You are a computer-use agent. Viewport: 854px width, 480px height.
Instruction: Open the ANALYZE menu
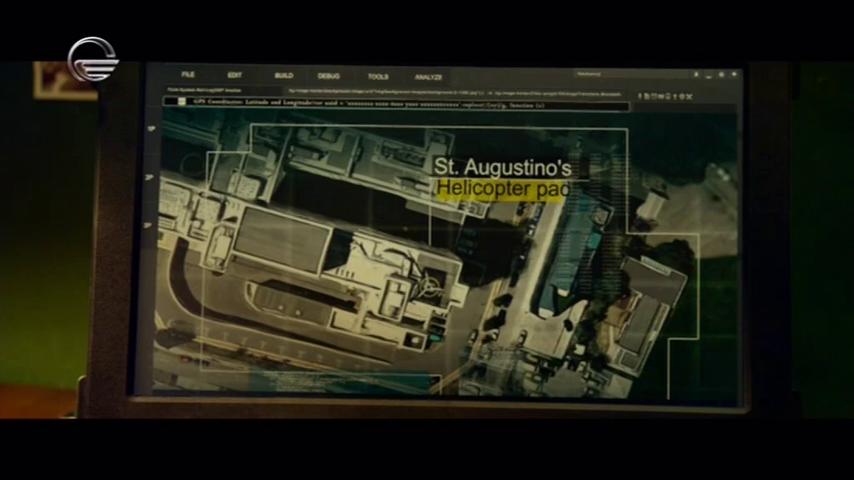pos(428,76)
